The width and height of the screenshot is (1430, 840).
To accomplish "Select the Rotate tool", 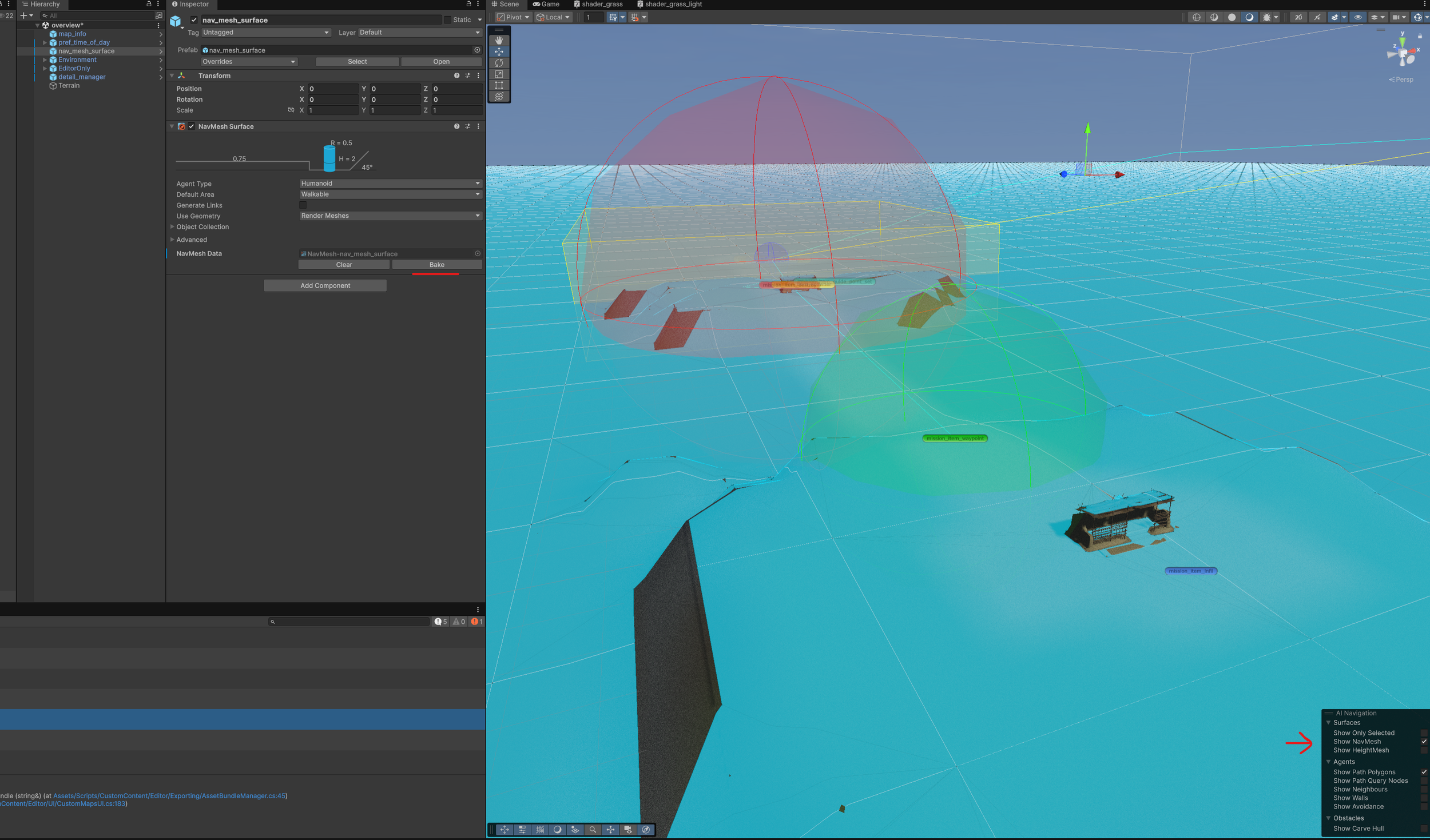I will 499,63.
